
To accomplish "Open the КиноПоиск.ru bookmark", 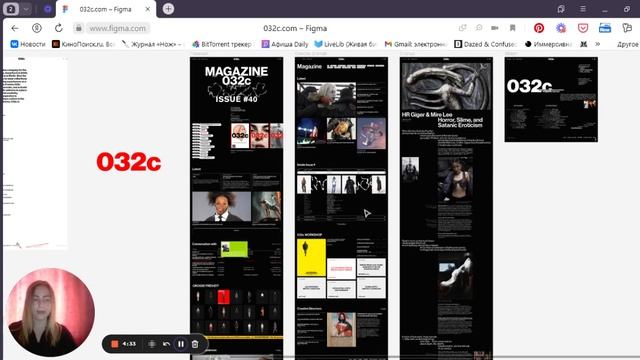I will pos(84,44).
